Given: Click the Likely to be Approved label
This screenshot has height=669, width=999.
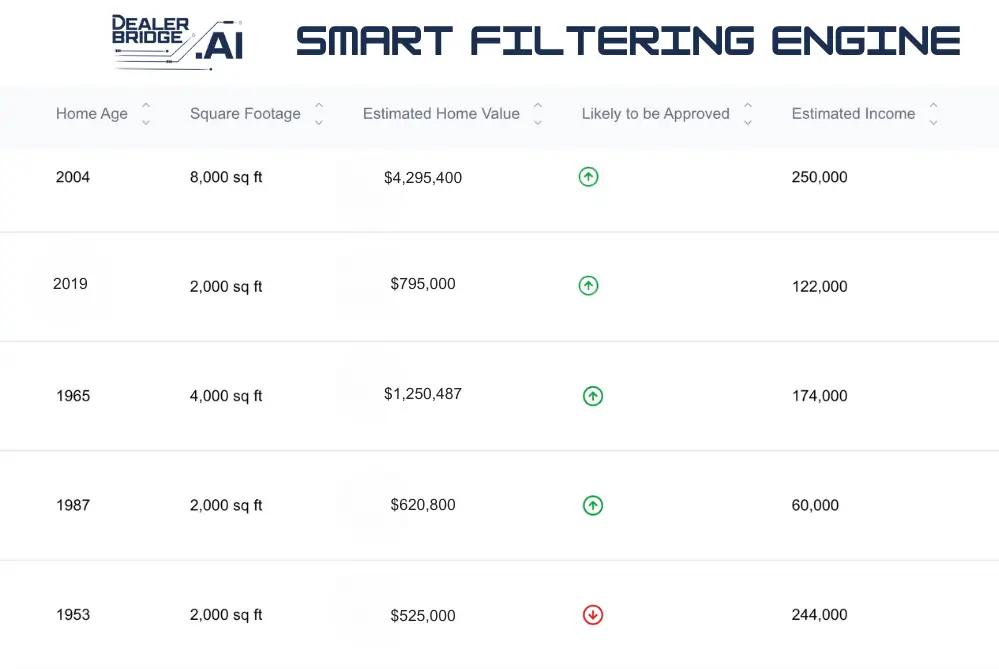Looking at the screenshot, I should (656, 113).
